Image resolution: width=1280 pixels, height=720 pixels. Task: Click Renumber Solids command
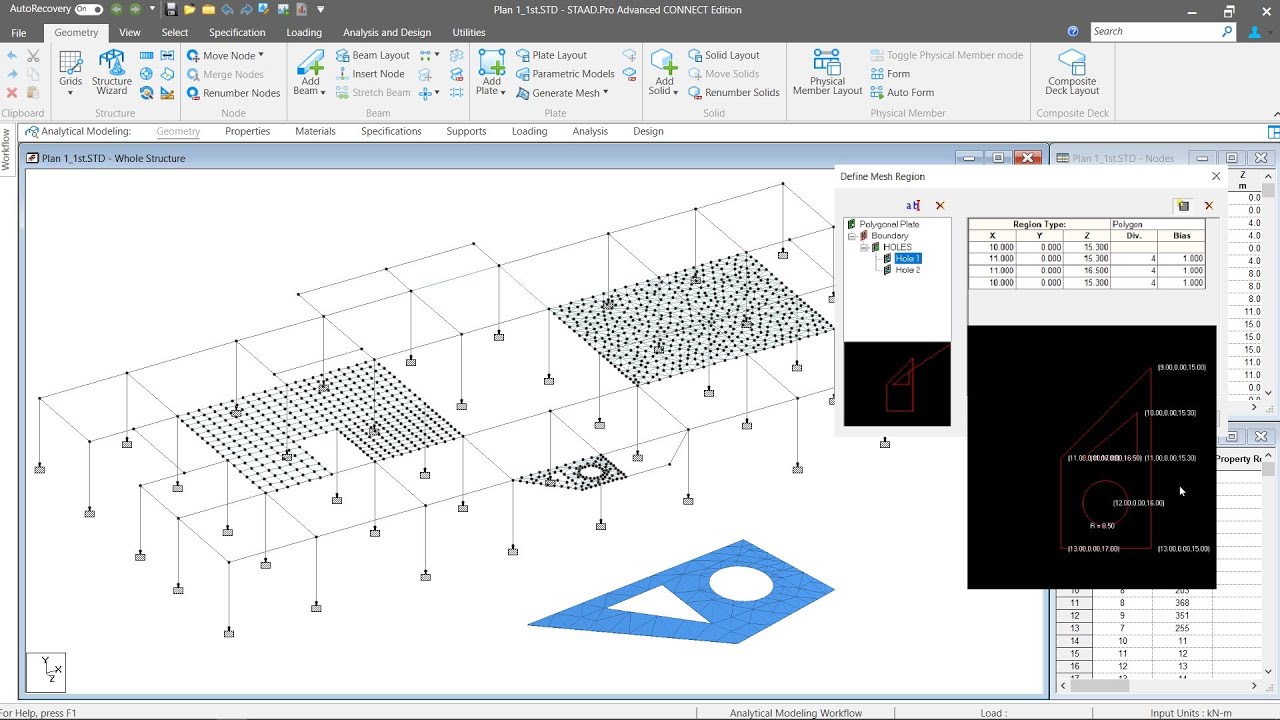coord(734,93)
